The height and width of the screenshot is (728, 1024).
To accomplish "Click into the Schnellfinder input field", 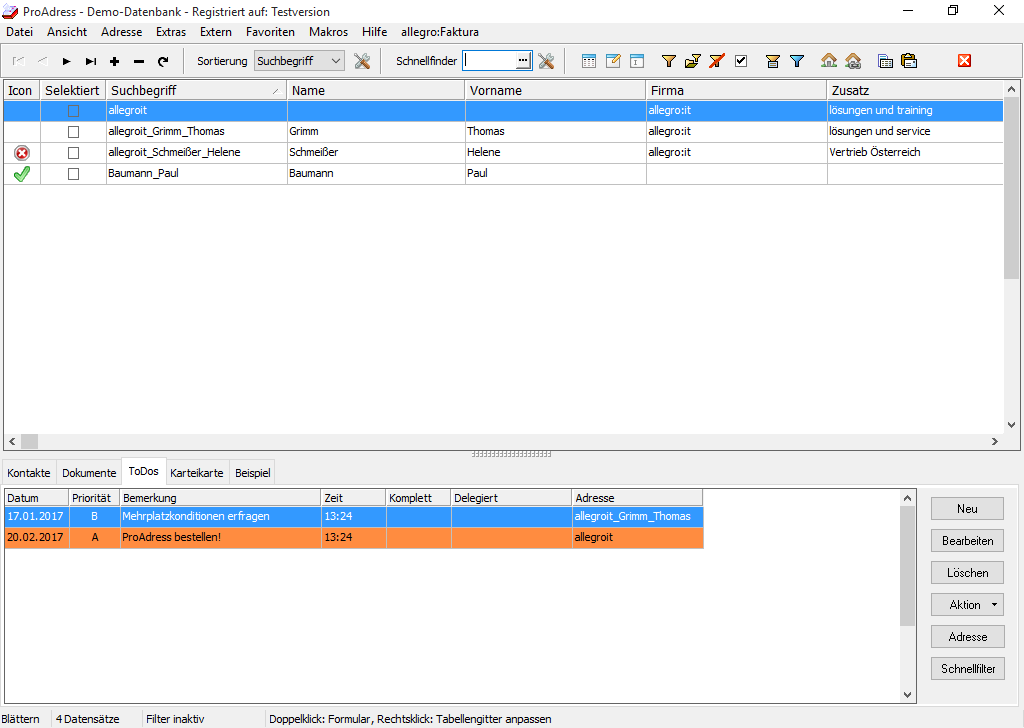I will (489, 61).
